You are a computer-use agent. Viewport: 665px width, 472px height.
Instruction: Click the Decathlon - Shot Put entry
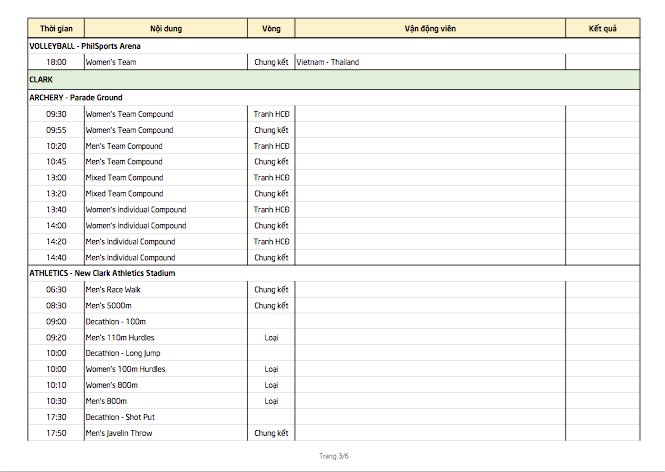[x=120, y=417]
